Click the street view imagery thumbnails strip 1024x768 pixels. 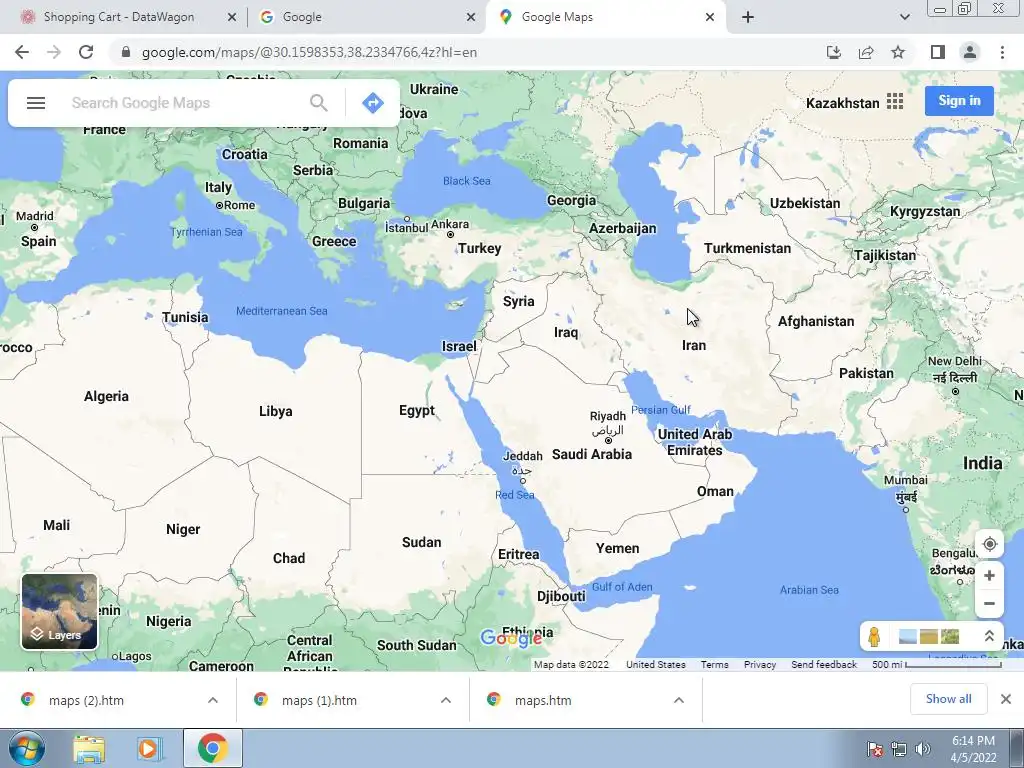click(x=929, y=636)
